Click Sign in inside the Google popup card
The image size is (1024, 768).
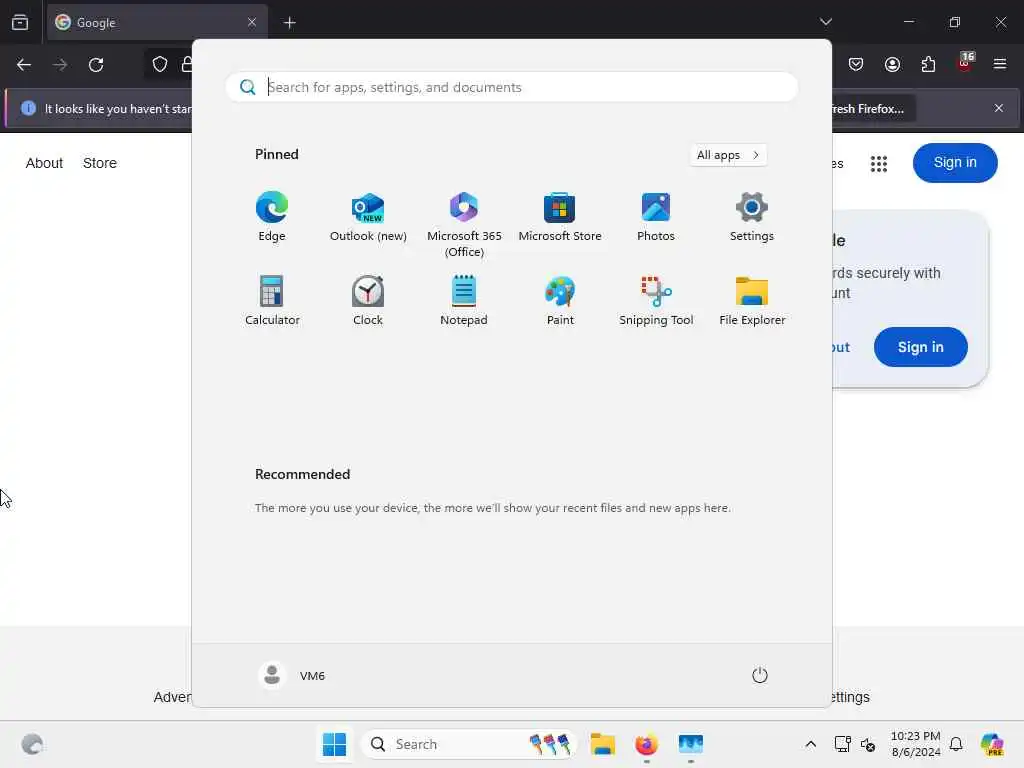click(x=920, y=347)
